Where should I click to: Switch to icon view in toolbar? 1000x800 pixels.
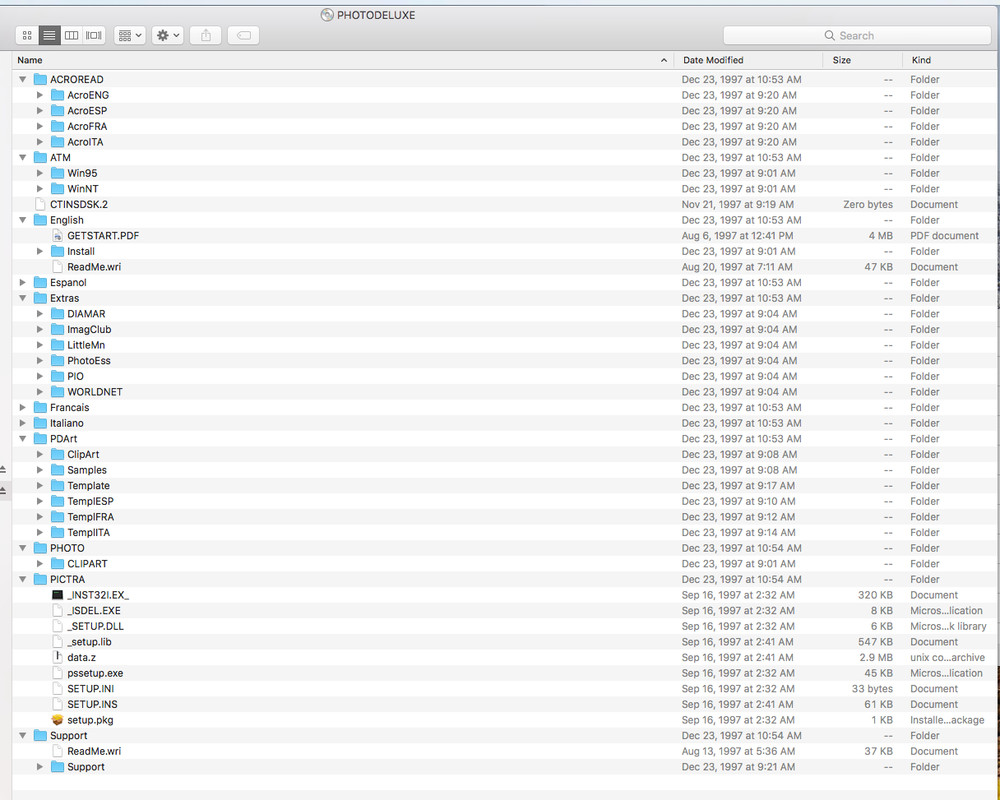27,35
